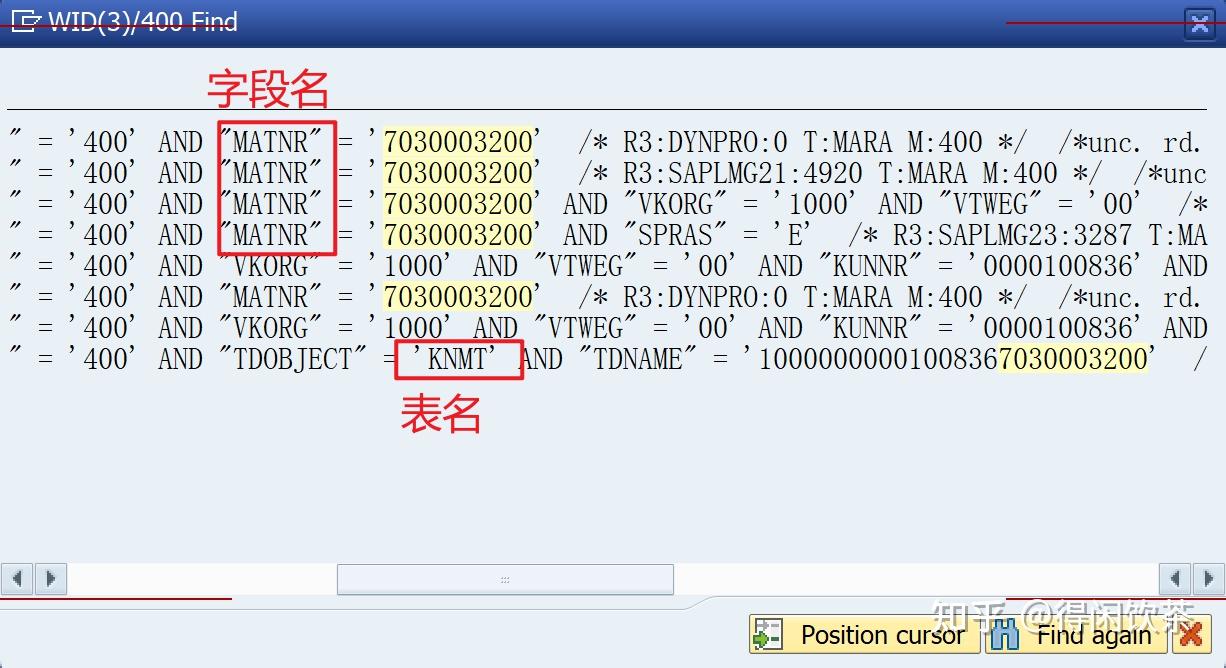Close the WID(3)/400 Find window
1226x668 pixels.
tap(1199, 23)
